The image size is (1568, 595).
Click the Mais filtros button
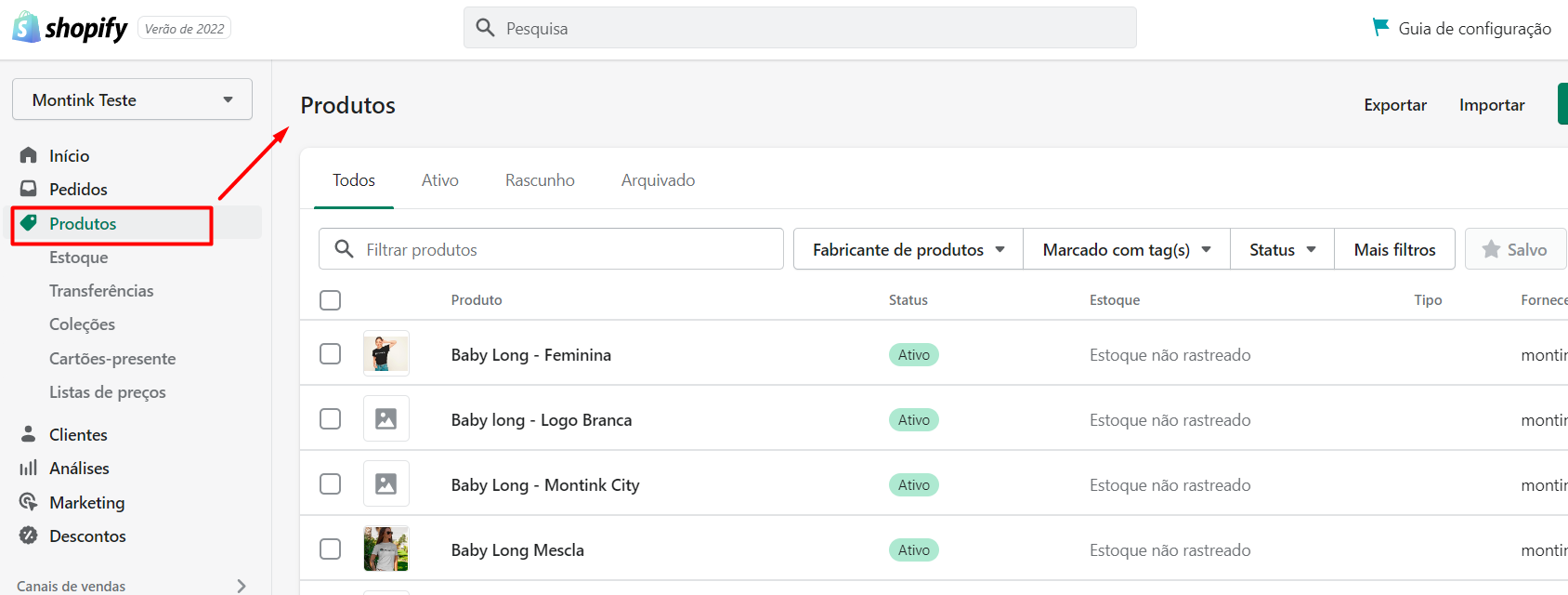pyautogui.click(x=1395, y=249)
